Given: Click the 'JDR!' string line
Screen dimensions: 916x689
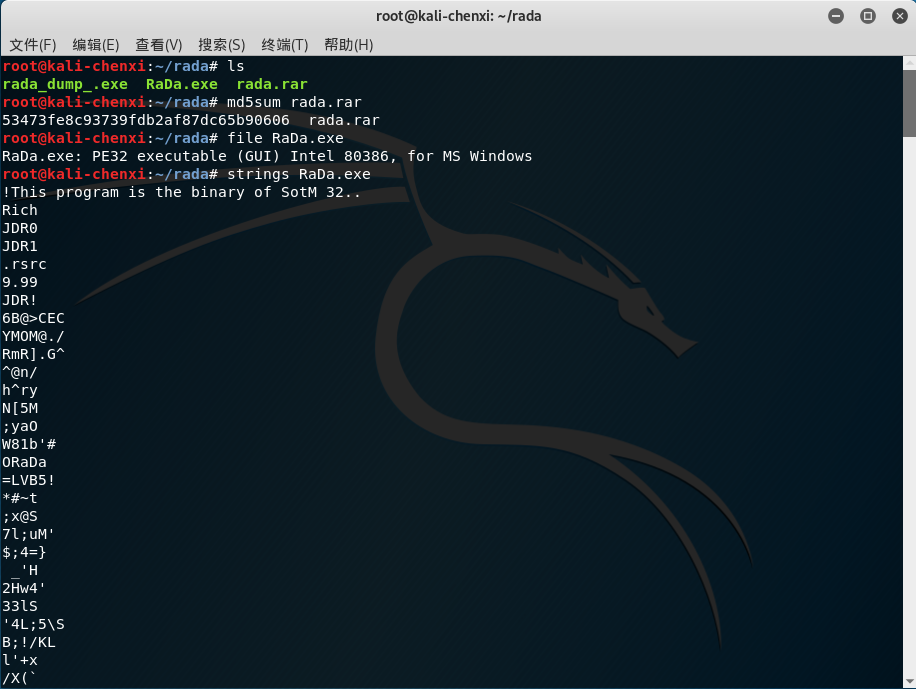Looking at the screenshot, I should 20,300.
